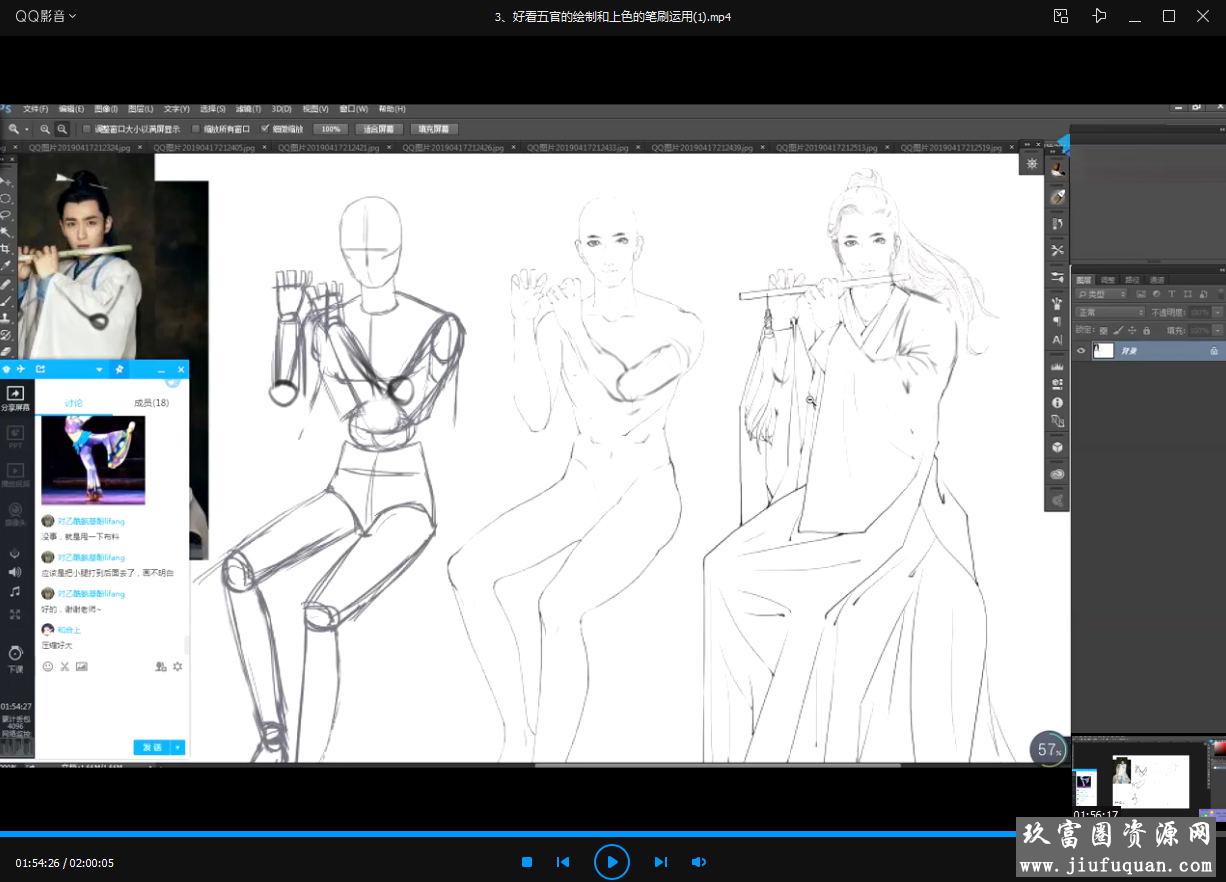Open the 滤镜(T) Filter menu
This screenshot has width=1226, height=882.
(x=249, y=109)
